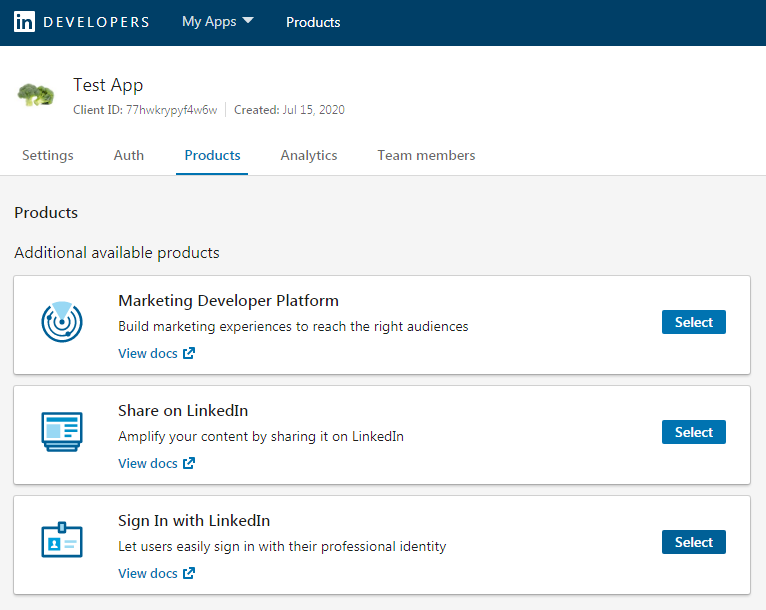Click the Marketing Developer Platform radar icon

[x=62, y=322]
